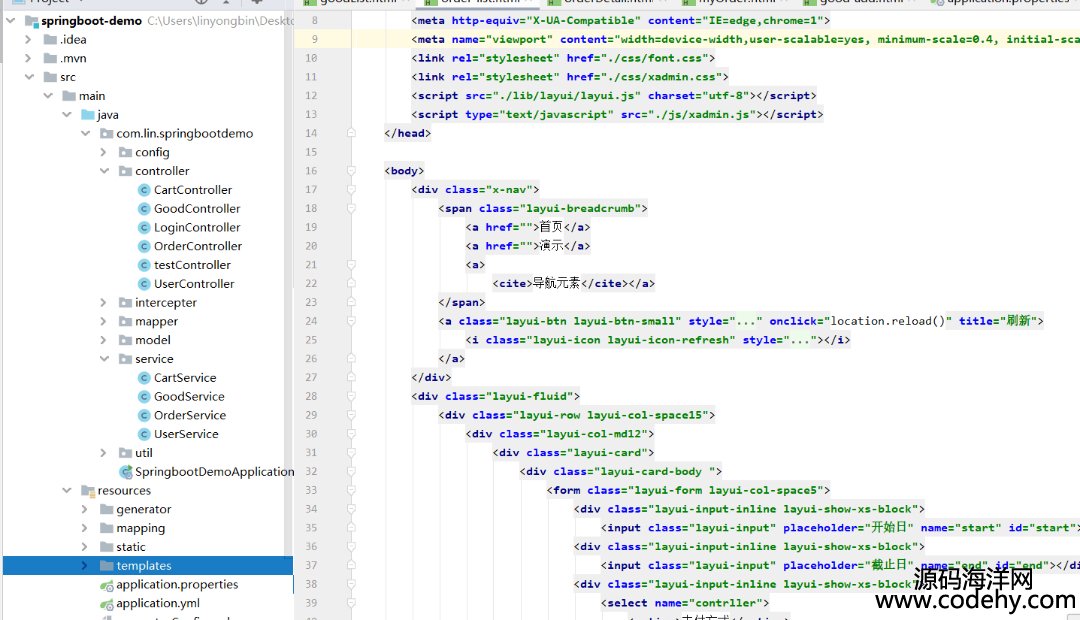Fold the layui-breadcrumb span at line 18
Image resolution: width=1080 pixels, height=620 pixels.
click(351, 208)
